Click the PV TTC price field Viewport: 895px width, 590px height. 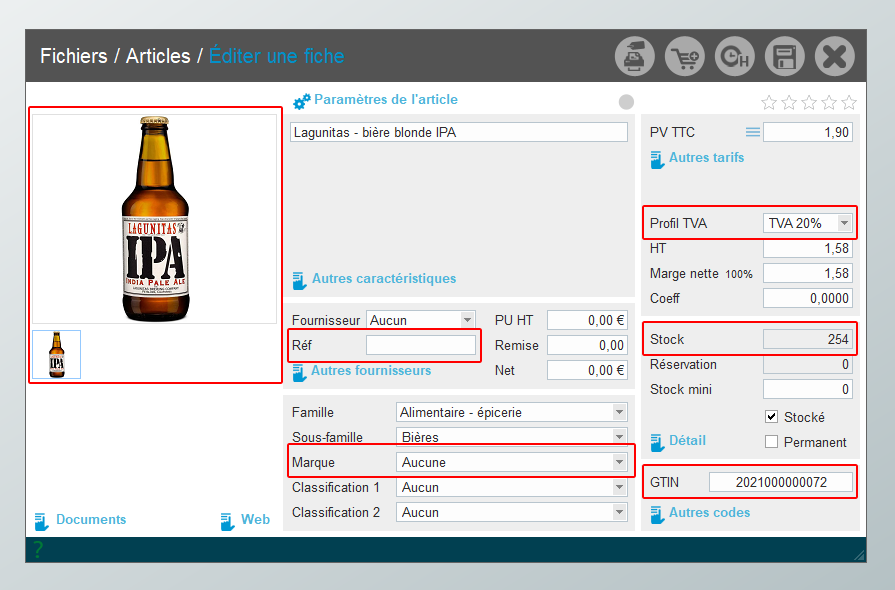(x=808, y=132)
